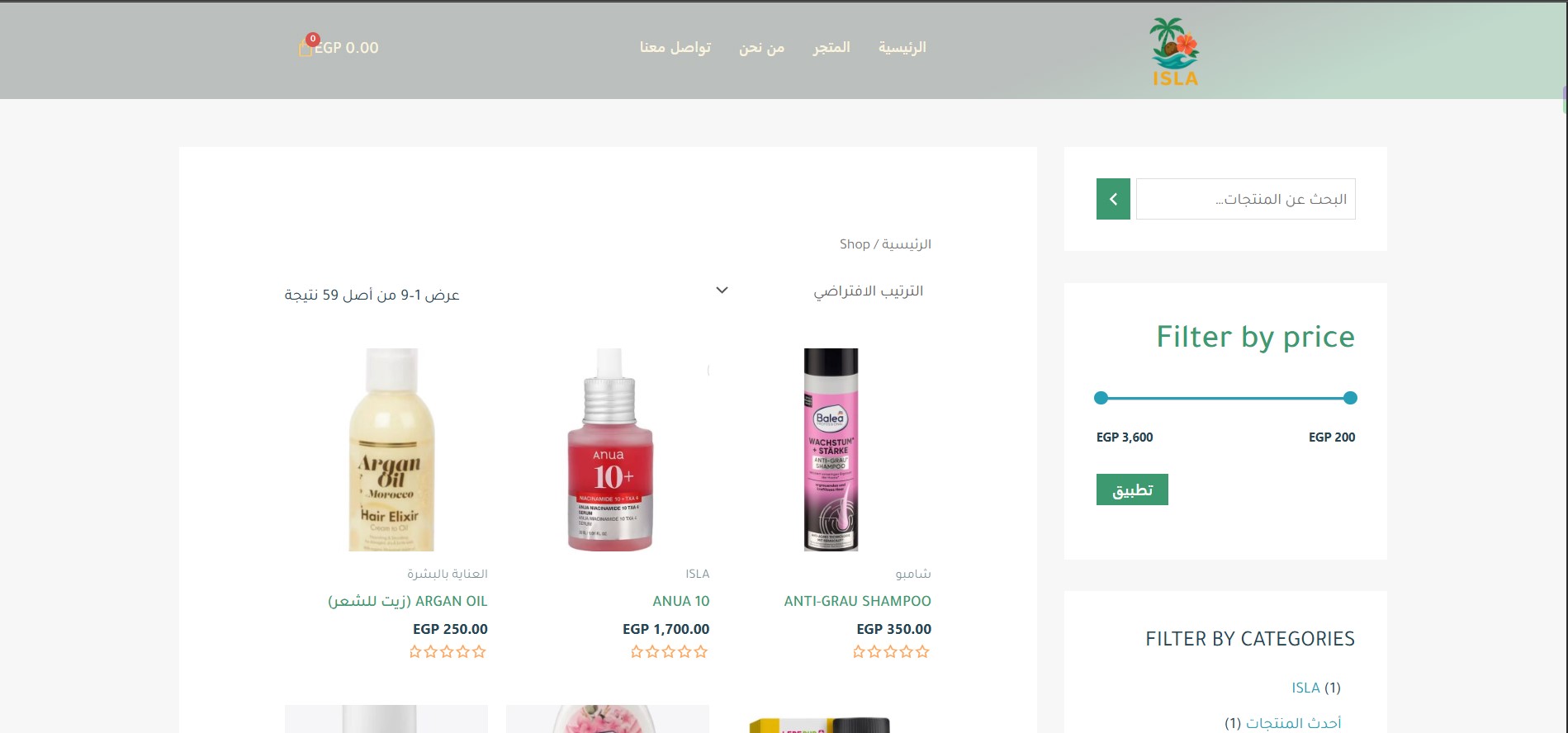Submit search with green arrow button
Viewport: 1568px width, 733px height.
click(x=1113, y=199)
